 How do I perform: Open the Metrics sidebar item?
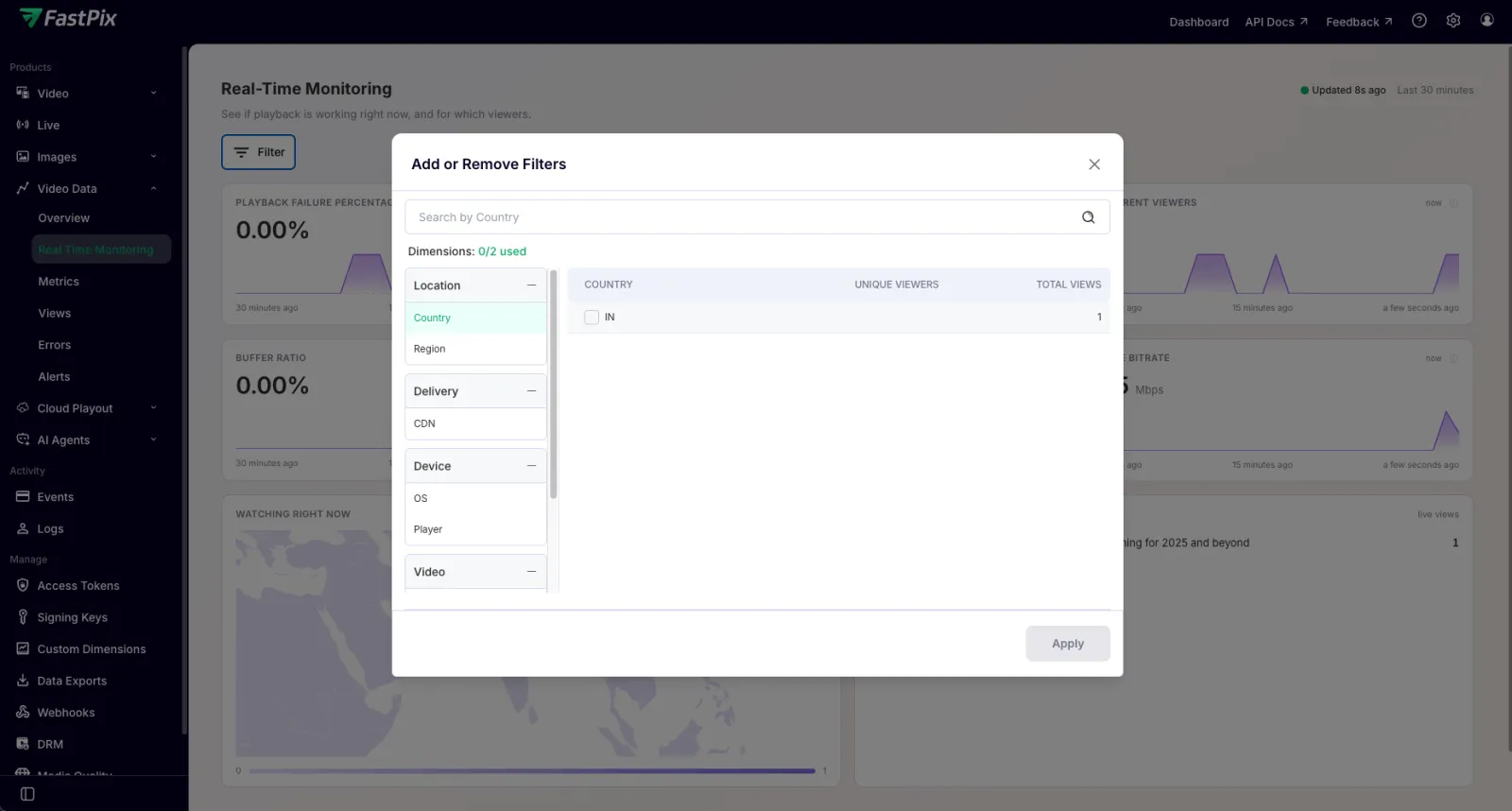point(59,282)
